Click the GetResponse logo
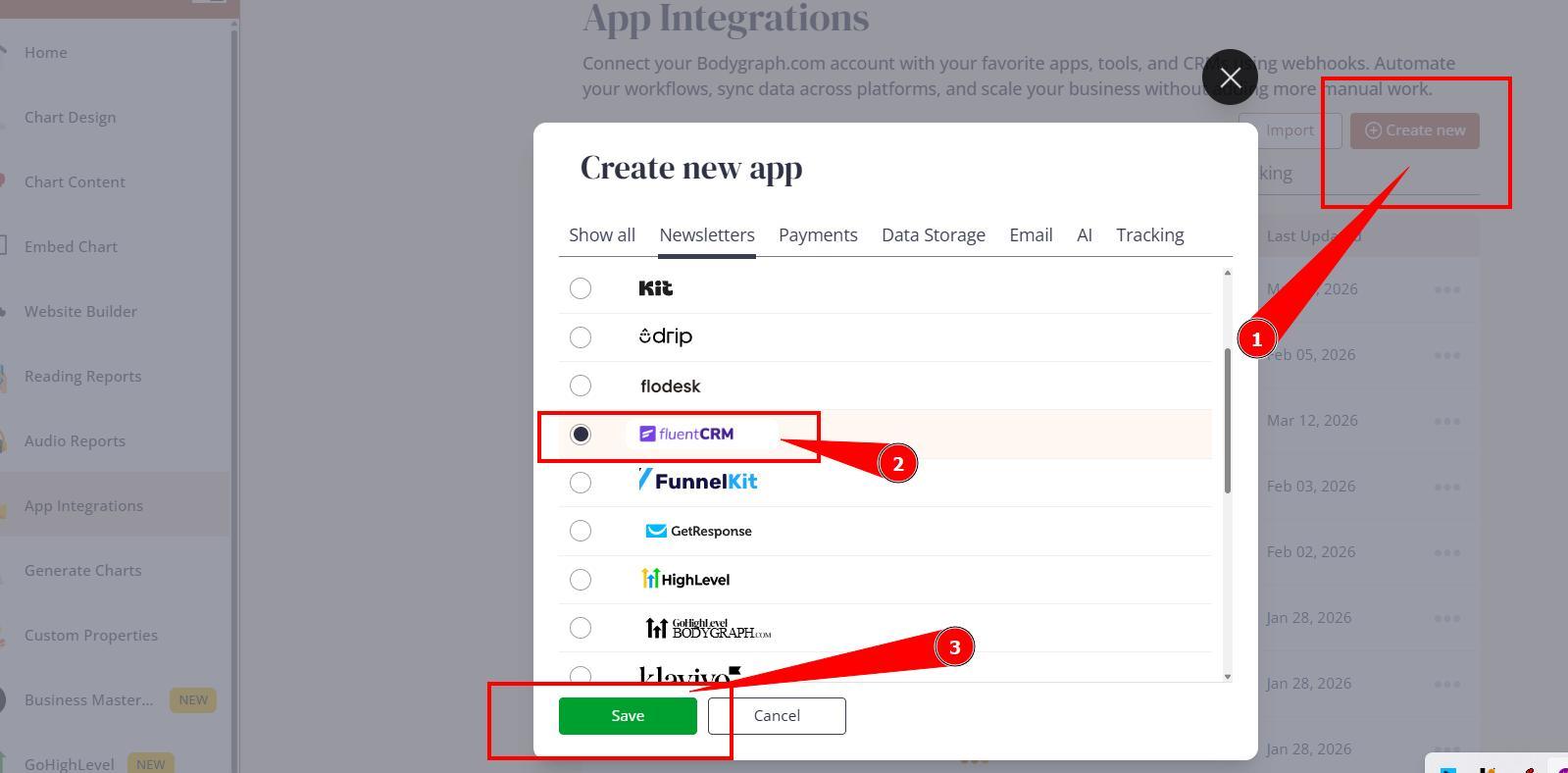The height and width of the screenshot is (773, 1568). click(x=698, y=531)
